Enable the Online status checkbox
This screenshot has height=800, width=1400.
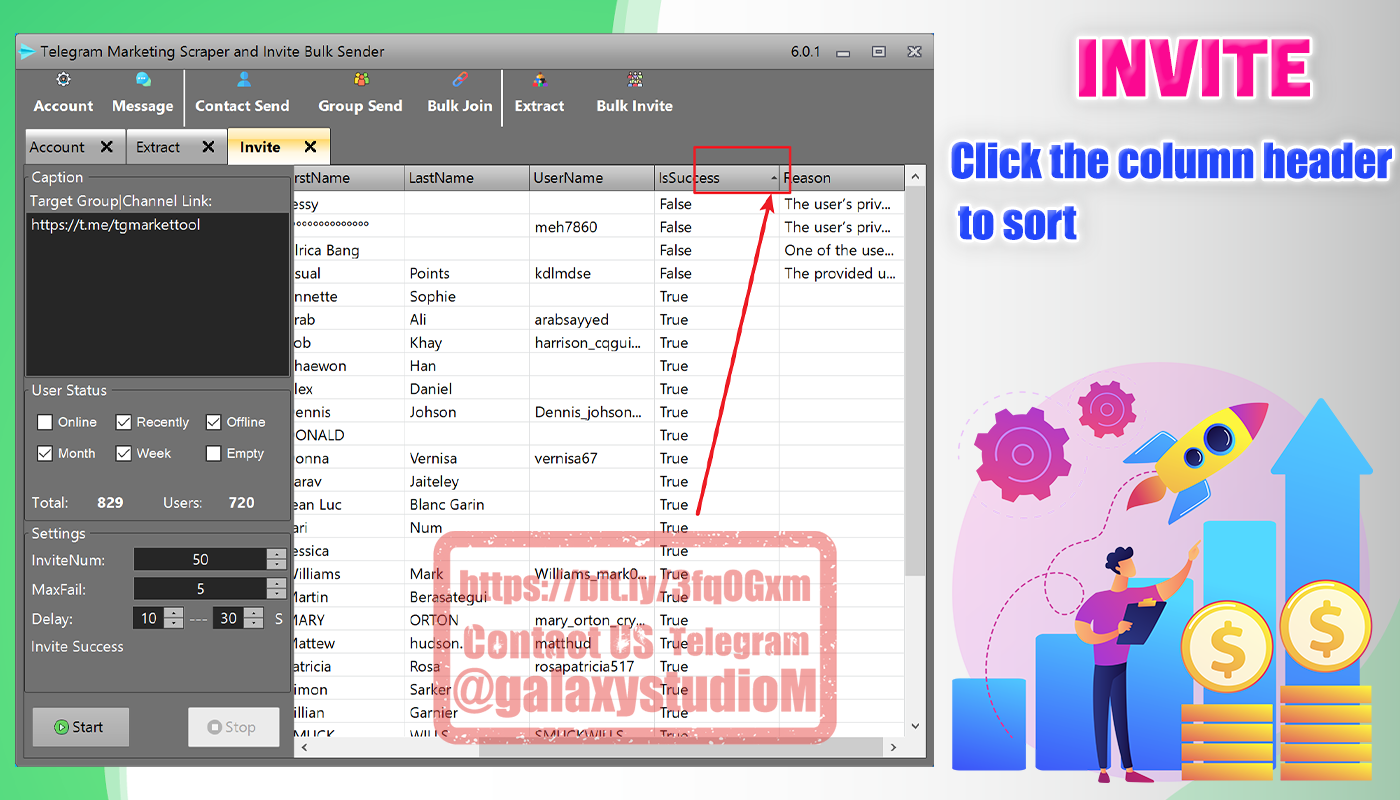45,422
